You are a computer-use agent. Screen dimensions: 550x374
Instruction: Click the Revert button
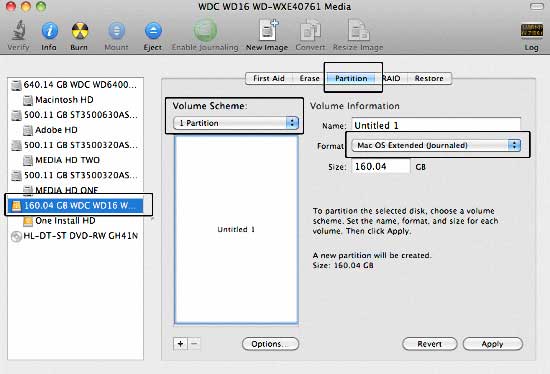coord(429,344)
